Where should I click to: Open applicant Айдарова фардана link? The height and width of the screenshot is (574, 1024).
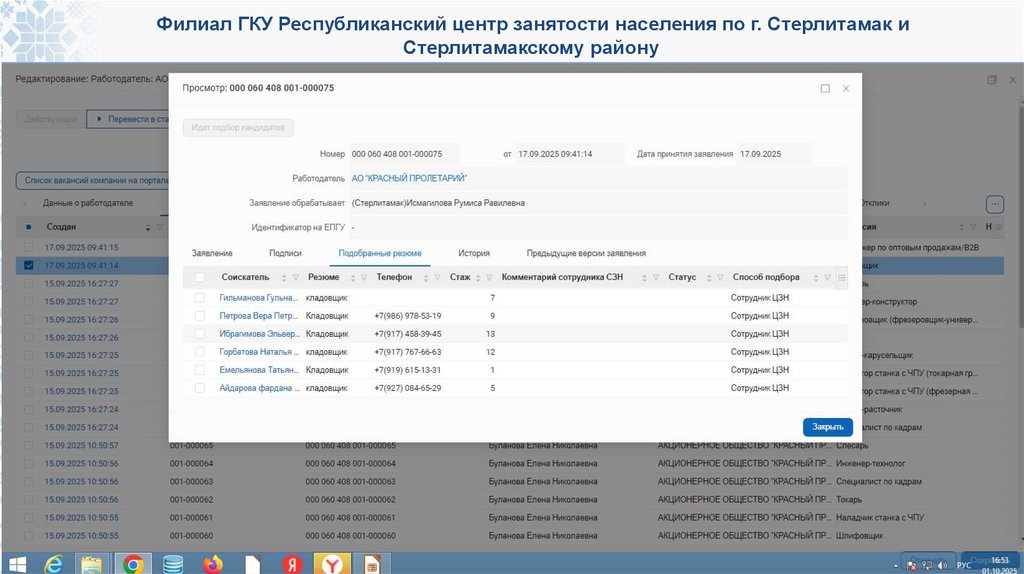259,388
